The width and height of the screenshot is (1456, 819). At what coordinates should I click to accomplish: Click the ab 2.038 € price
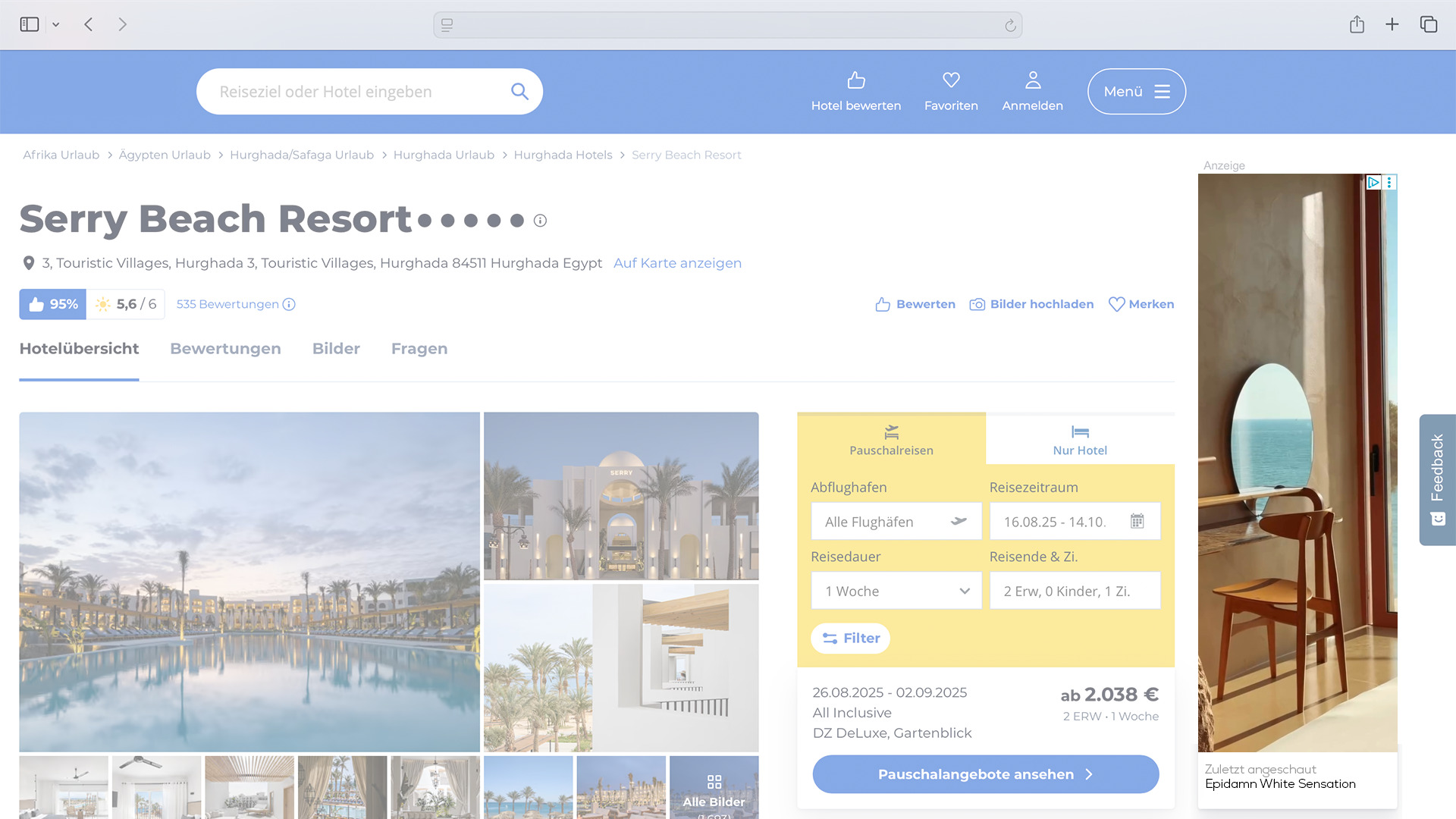pyautogui.click(x=1109, y=695)
